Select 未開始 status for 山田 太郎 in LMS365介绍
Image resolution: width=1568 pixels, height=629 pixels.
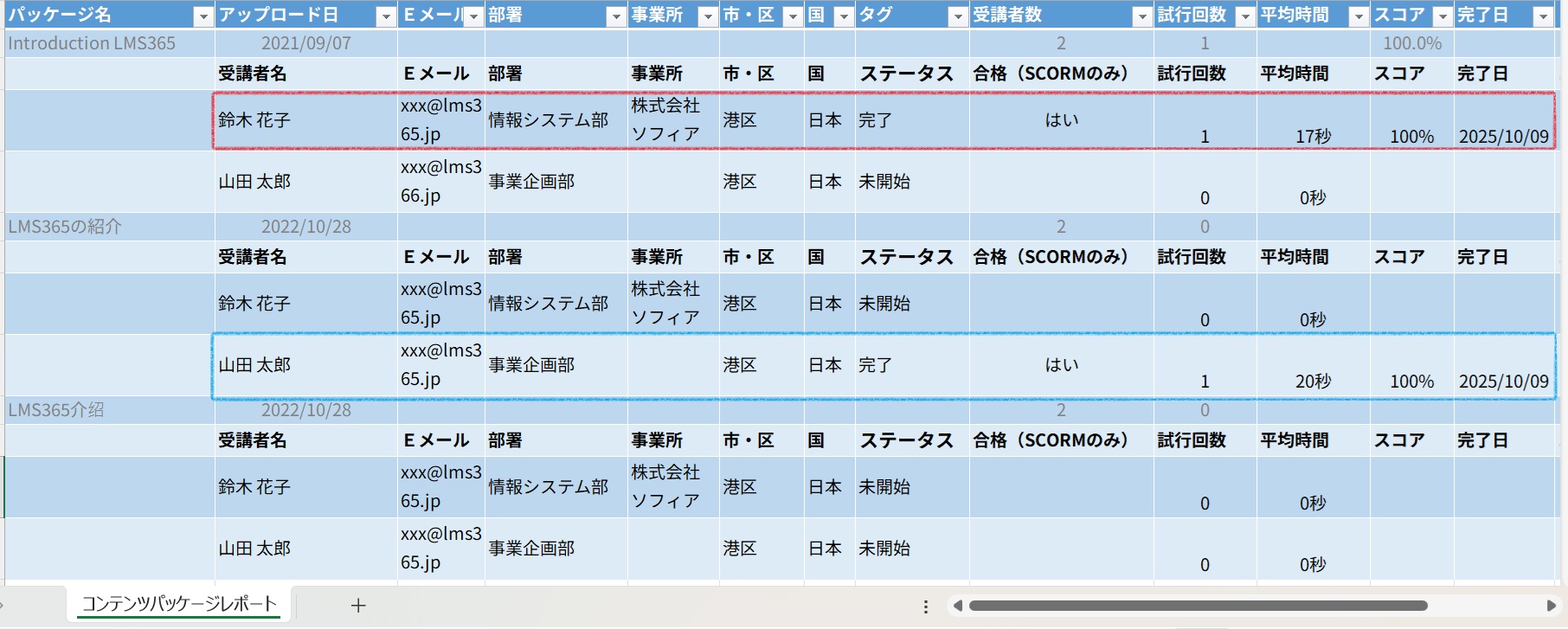coord(912,549)
